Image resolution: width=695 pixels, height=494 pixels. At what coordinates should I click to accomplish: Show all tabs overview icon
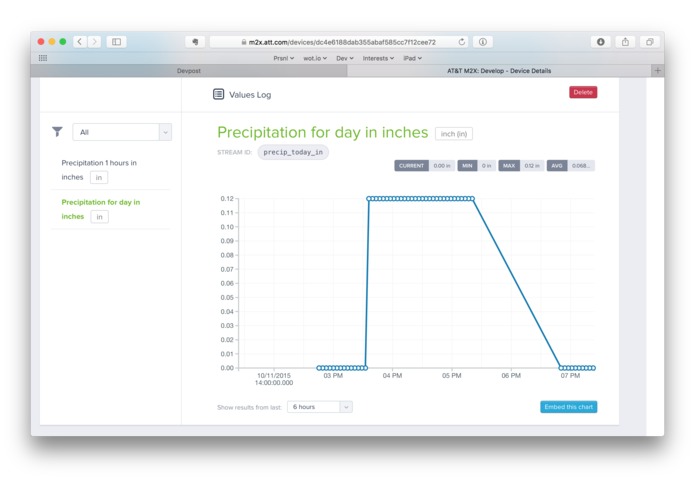tap(649, 42)
